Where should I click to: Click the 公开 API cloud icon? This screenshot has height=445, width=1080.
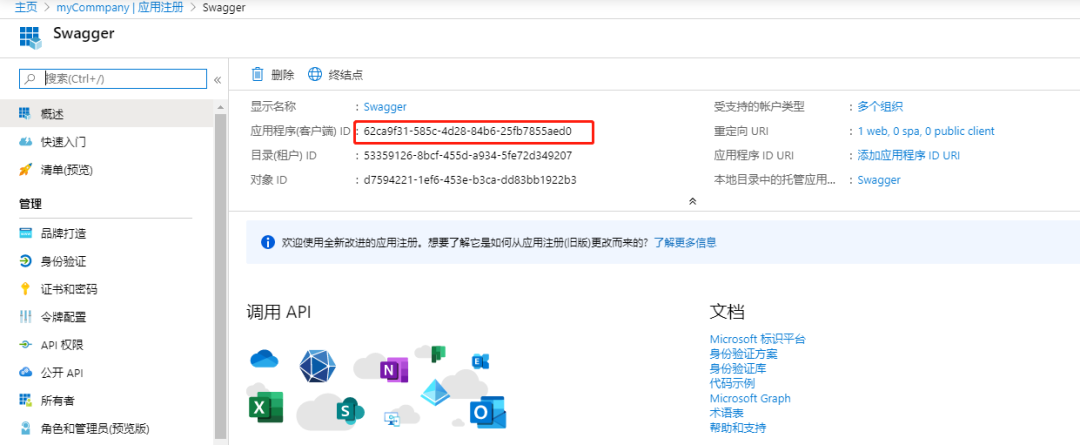click(x=25, y=372)
